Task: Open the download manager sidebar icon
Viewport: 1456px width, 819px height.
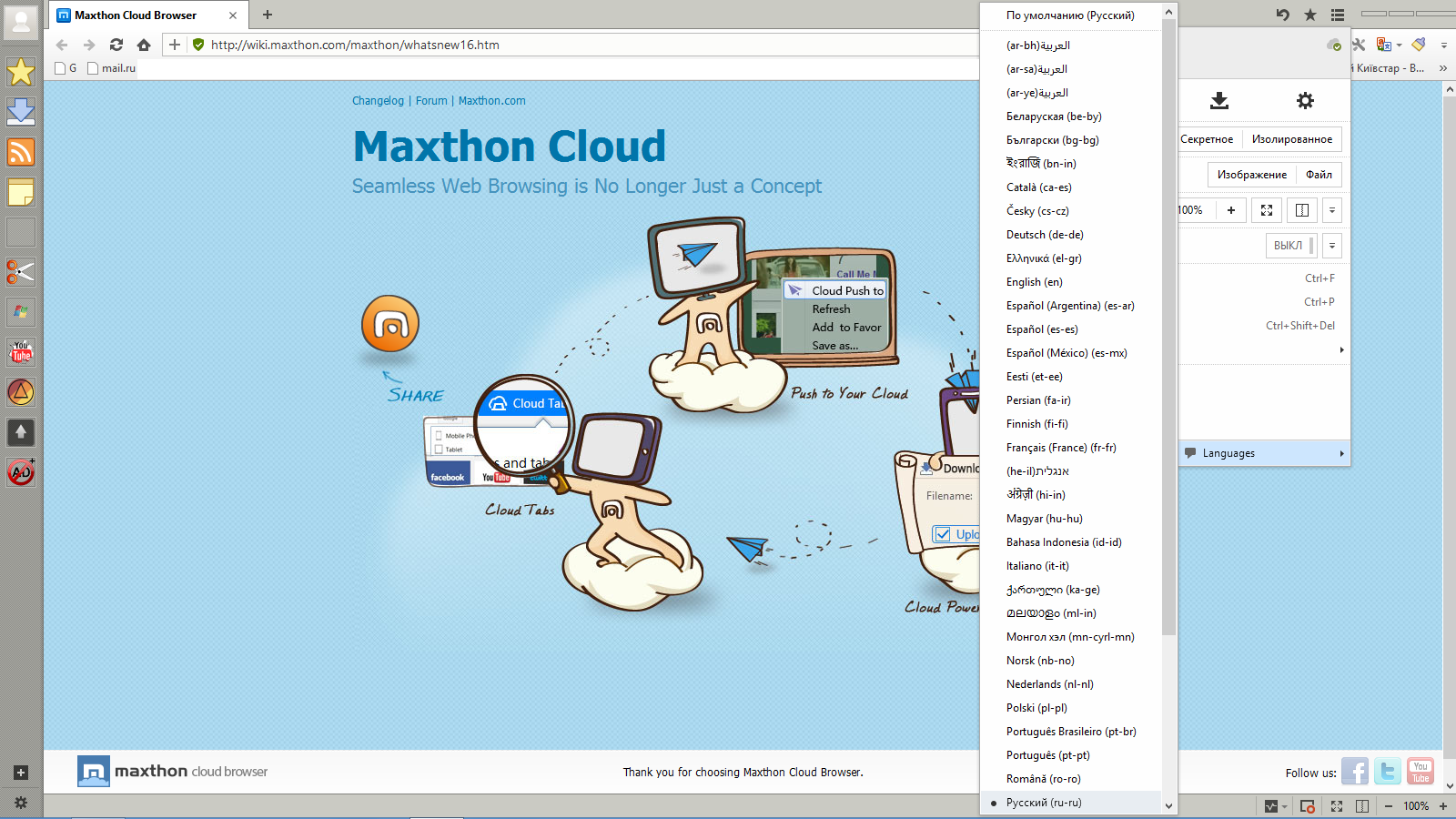Action: [x=20, y=111]
